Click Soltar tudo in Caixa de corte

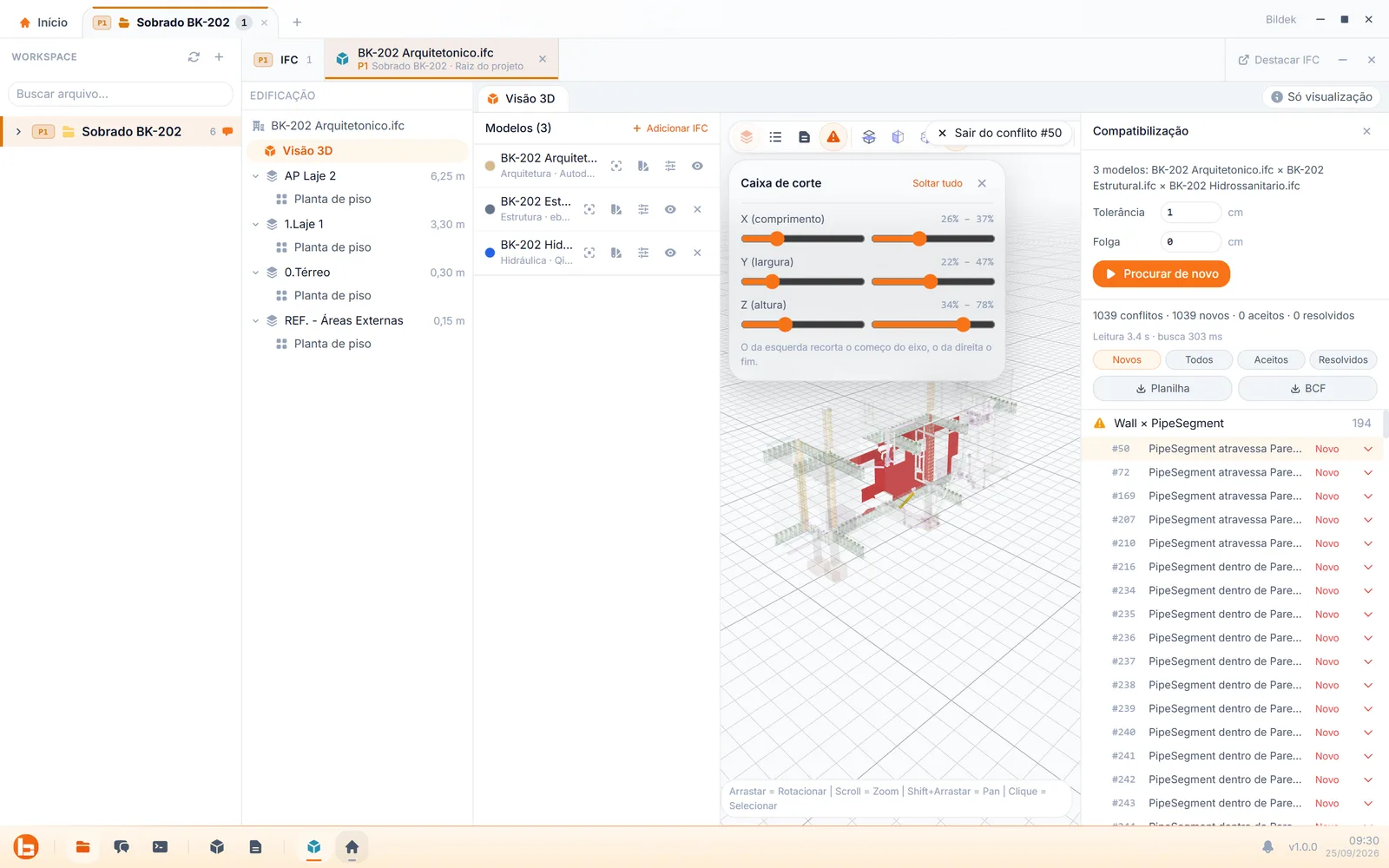[938, 183]
